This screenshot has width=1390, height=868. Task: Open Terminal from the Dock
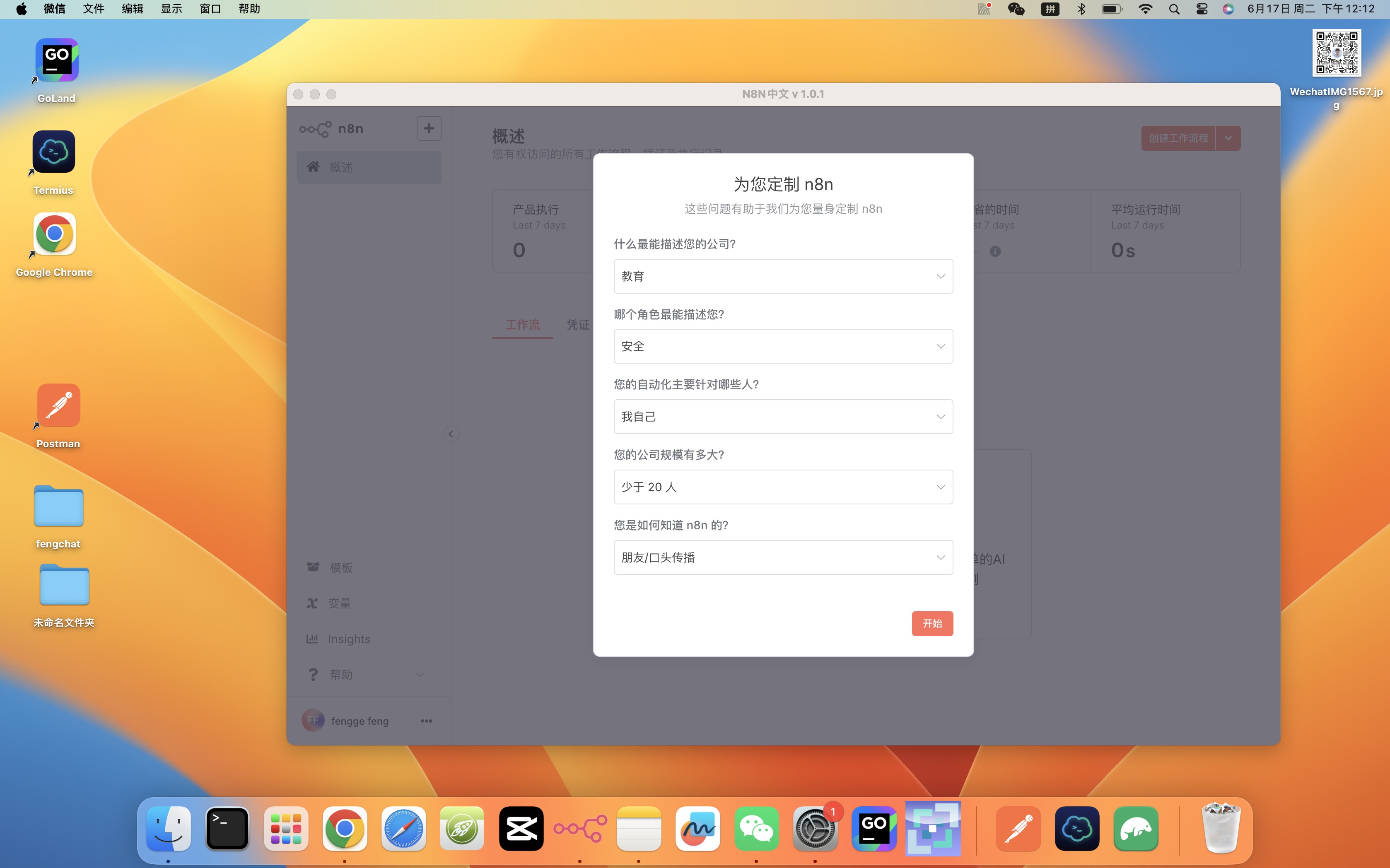pos(227,828)
